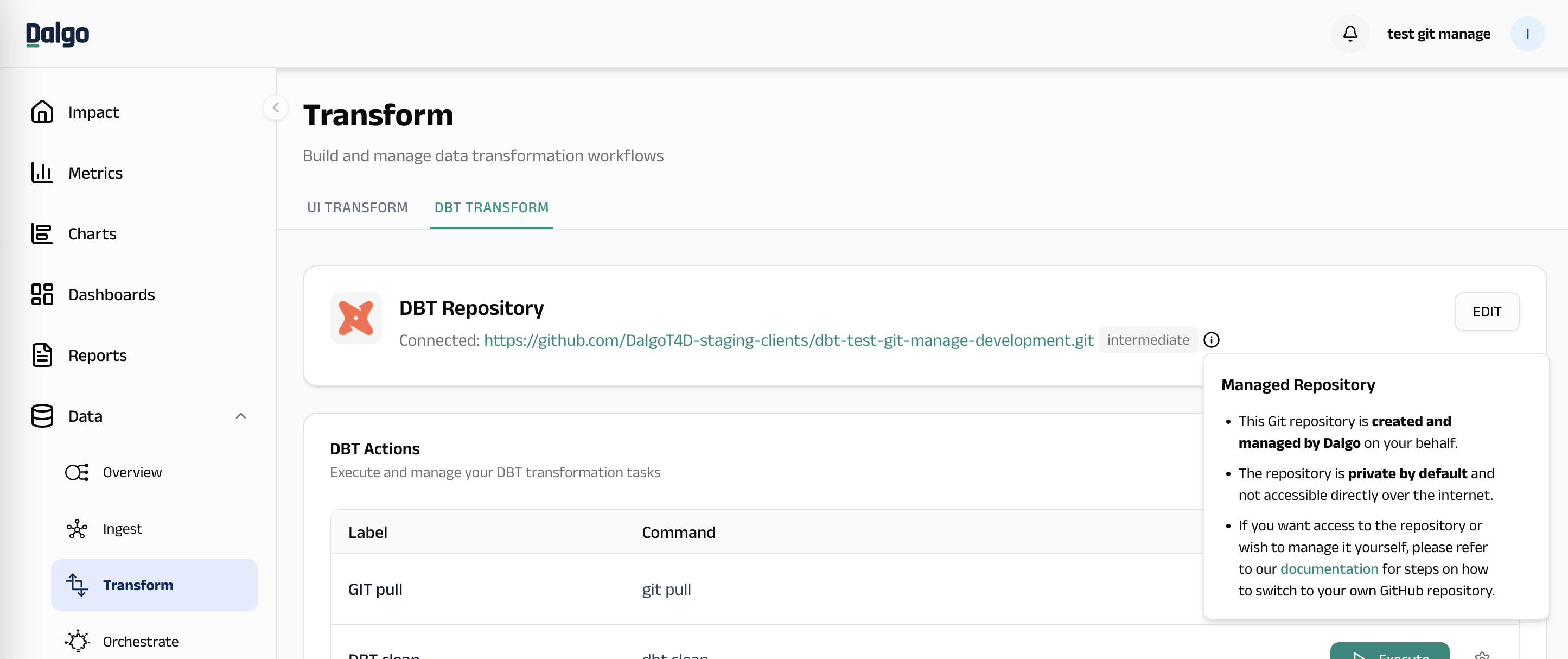This screenshot has width=1568, height=659.
Task: Click the test git manage organization name
Action: 1438,34
